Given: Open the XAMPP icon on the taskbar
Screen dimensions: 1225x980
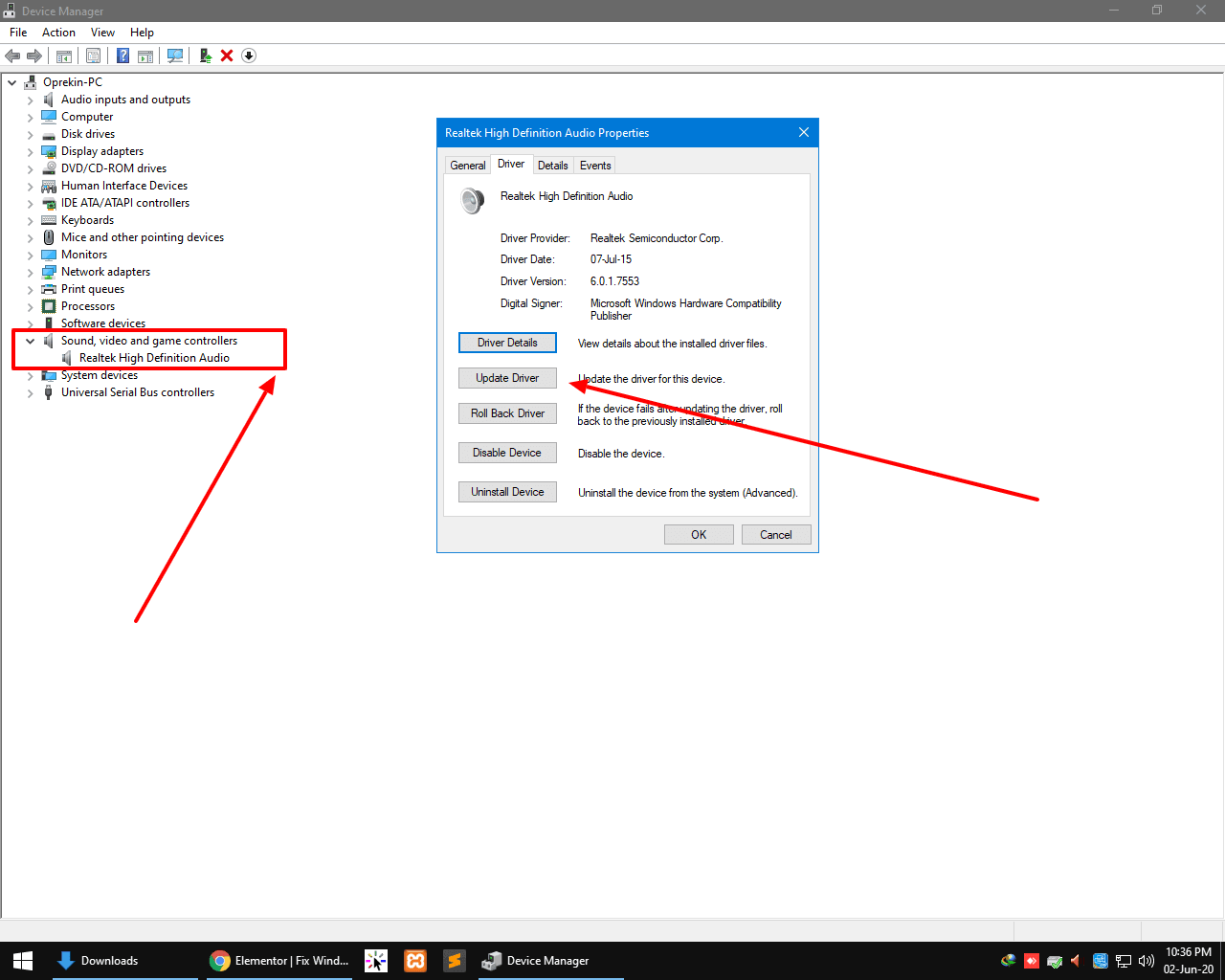Looking at the screenshot, I should 415,961.
